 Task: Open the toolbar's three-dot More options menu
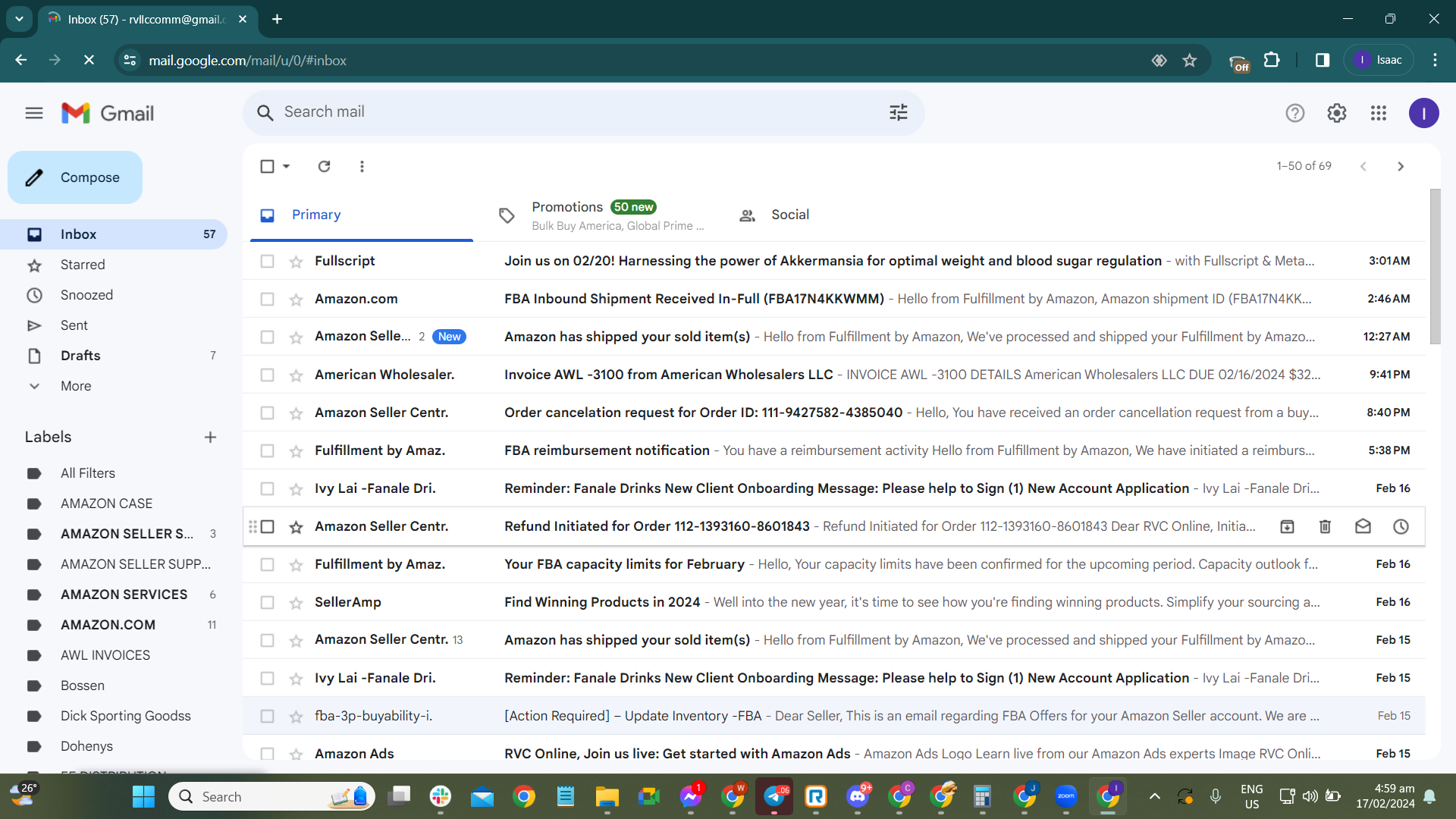point(362,166)
